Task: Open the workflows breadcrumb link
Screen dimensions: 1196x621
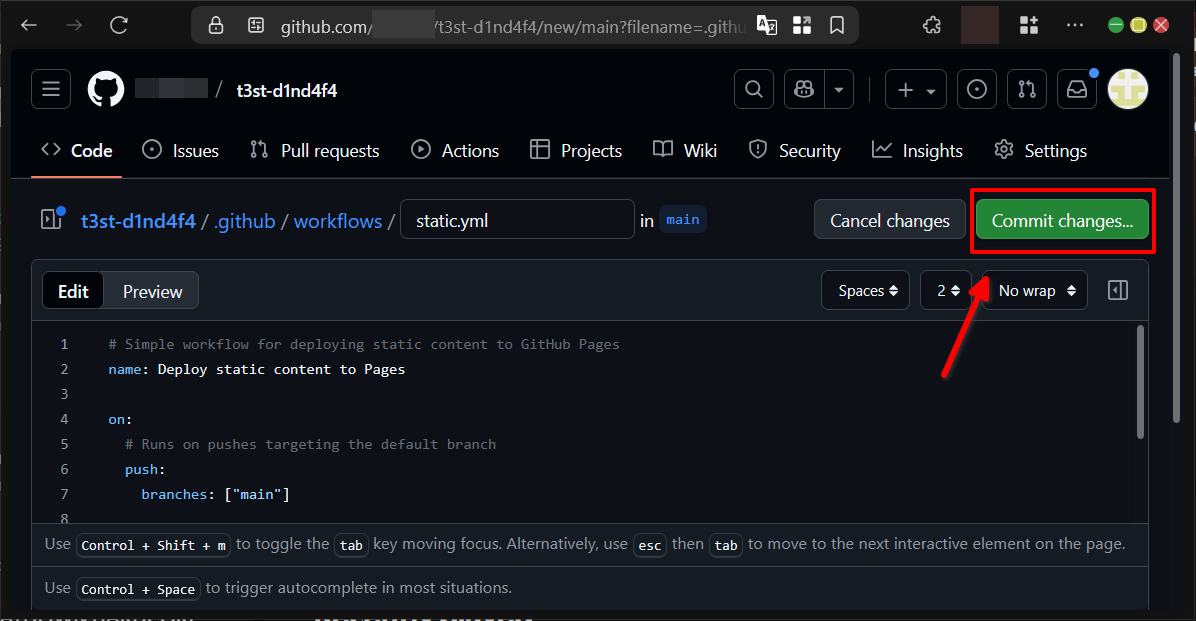Action: pyautogui.click(x=337, y=221)
